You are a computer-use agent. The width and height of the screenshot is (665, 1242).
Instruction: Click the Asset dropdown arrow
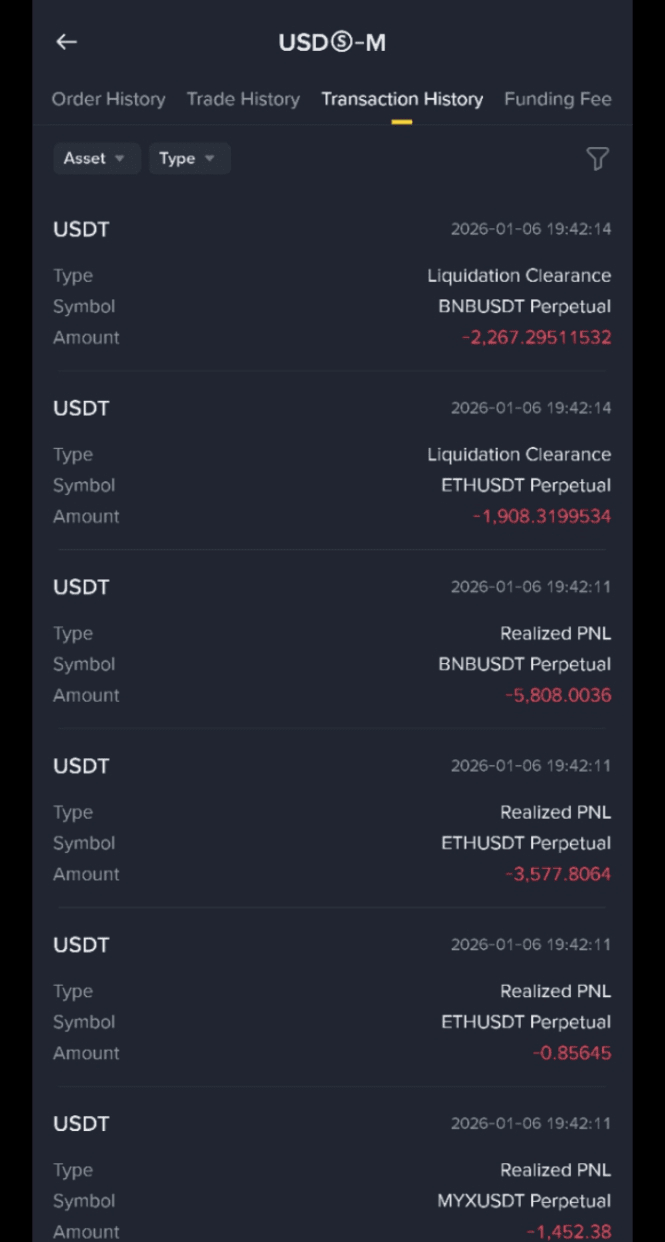pyautogui.click(x=120, y=159)
